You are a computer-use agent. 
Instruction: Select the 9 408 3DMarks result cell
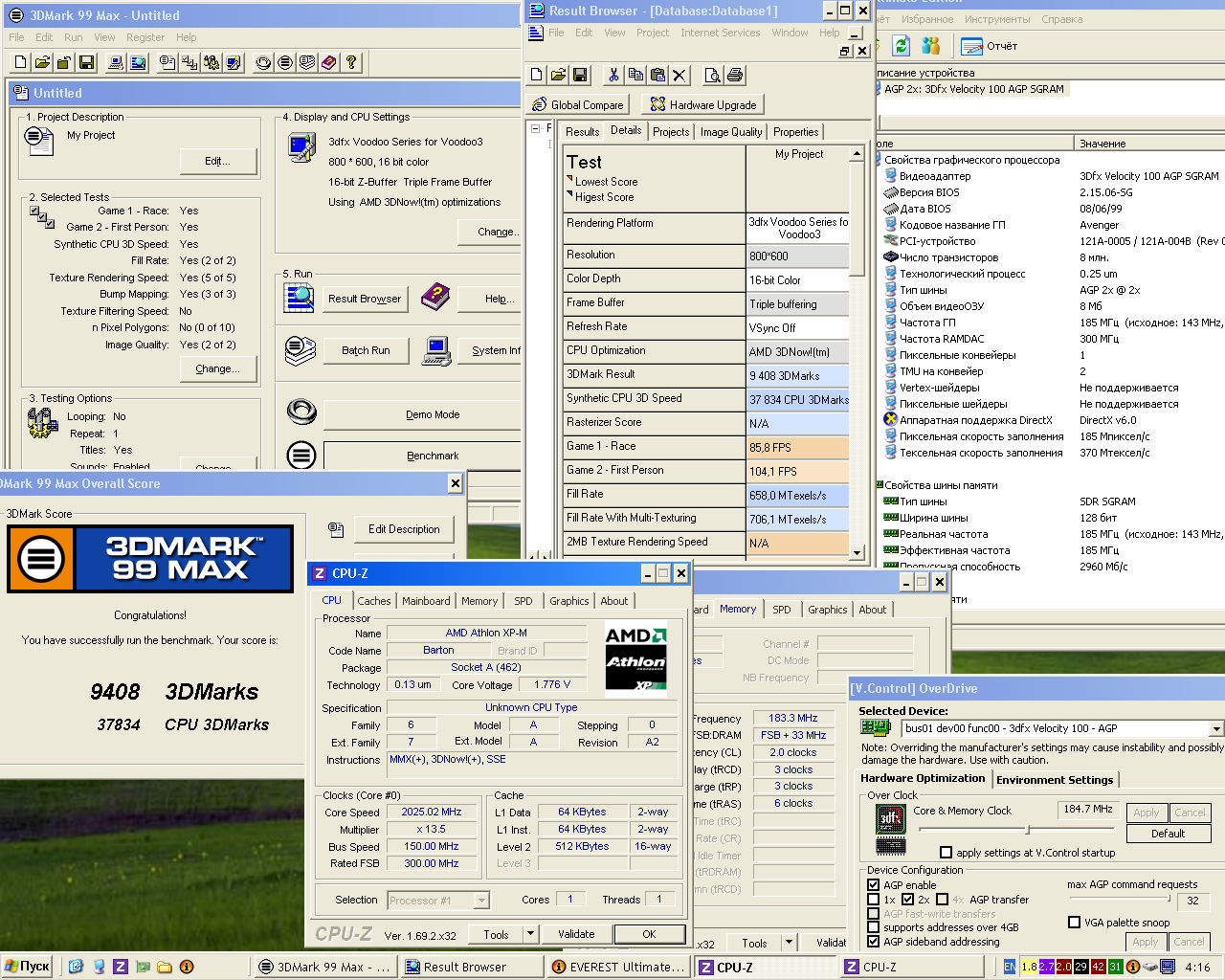click(797, 376)
